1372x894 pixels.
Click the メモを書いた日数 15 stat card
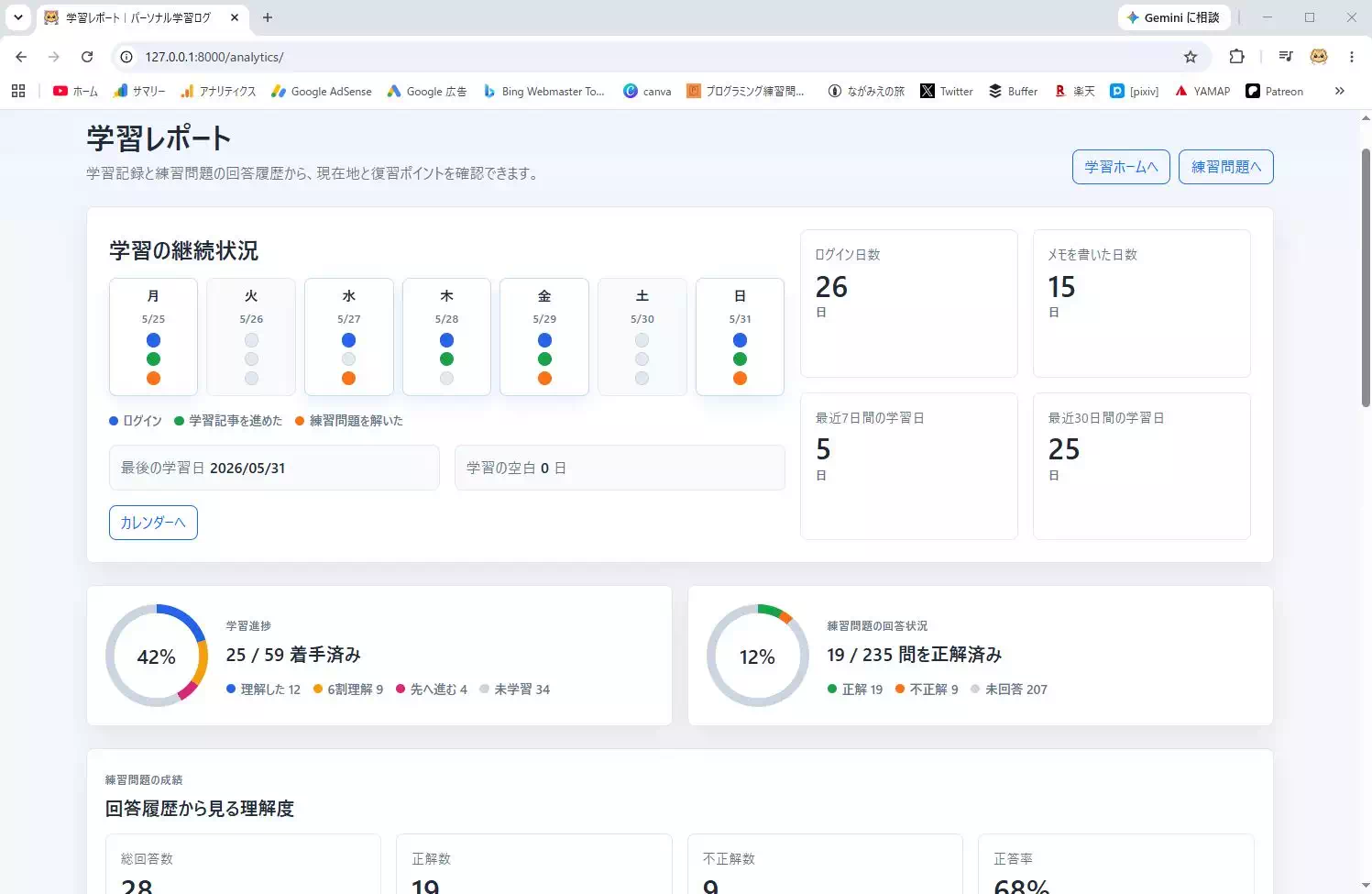1142,304
